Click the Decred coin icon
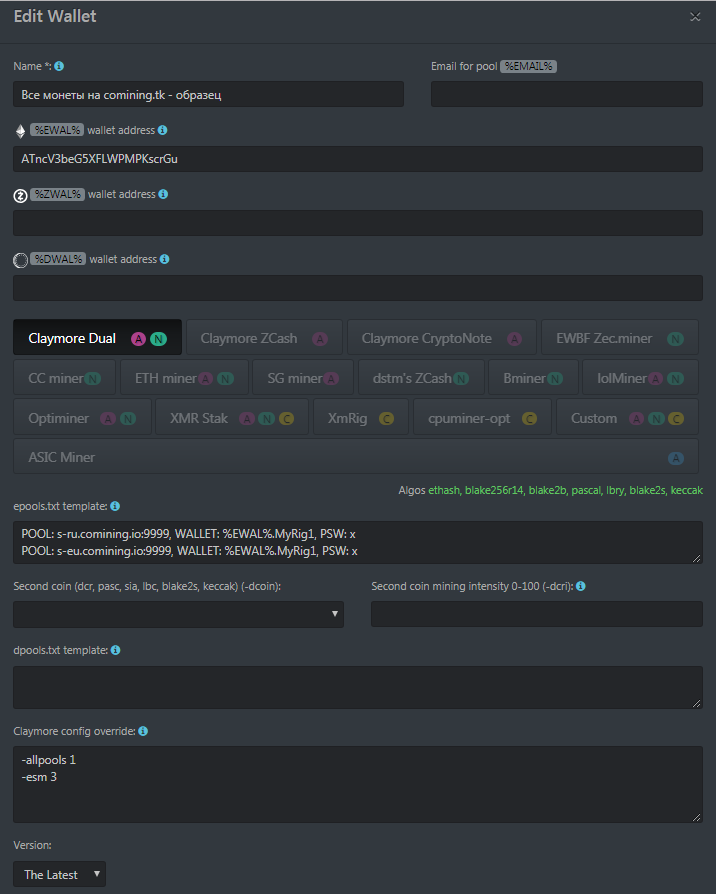This screenshot has width=716, height=894. (21, 261)
